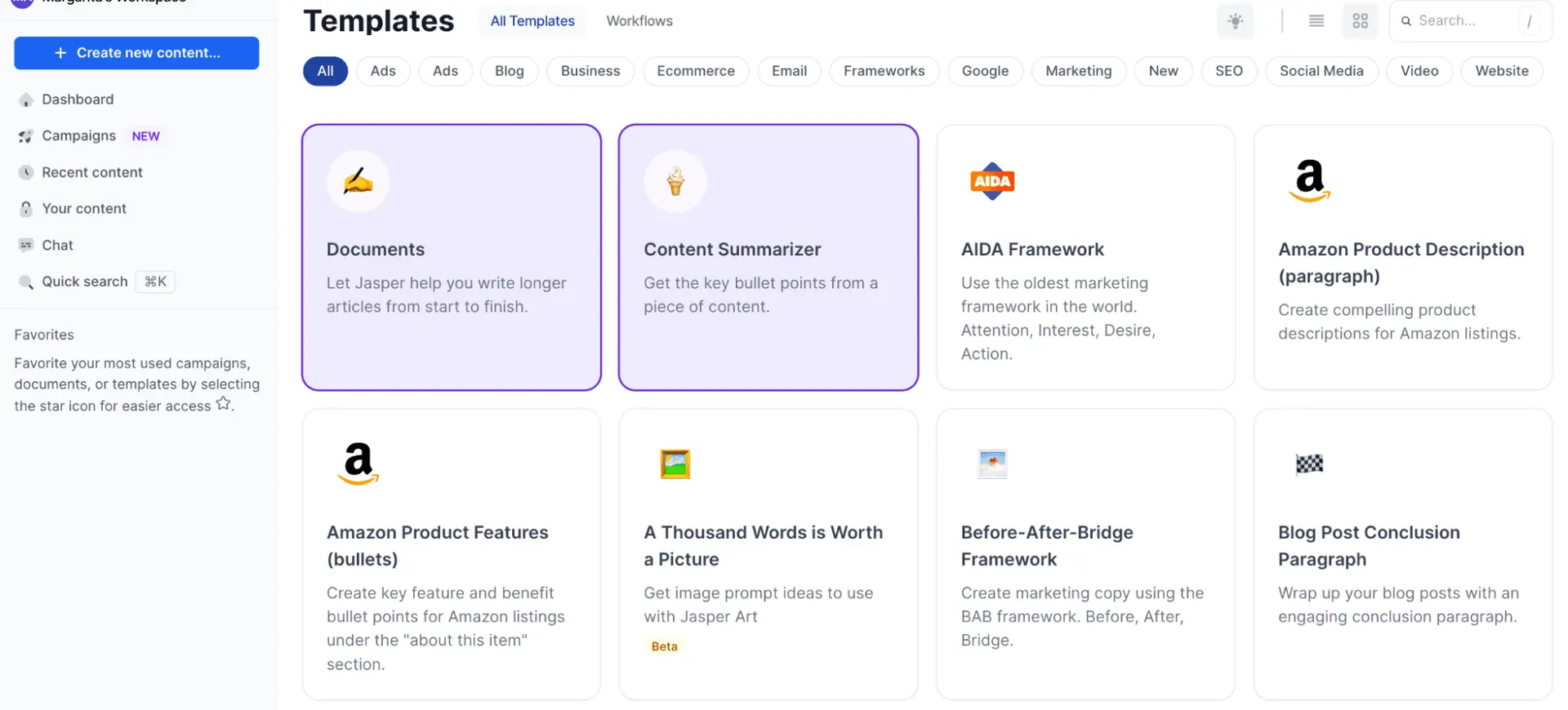Viewport: 1568px width, 710px height.
Task: Open Amazon Product Description (paragraph) title
Action: click(1401, 263)
